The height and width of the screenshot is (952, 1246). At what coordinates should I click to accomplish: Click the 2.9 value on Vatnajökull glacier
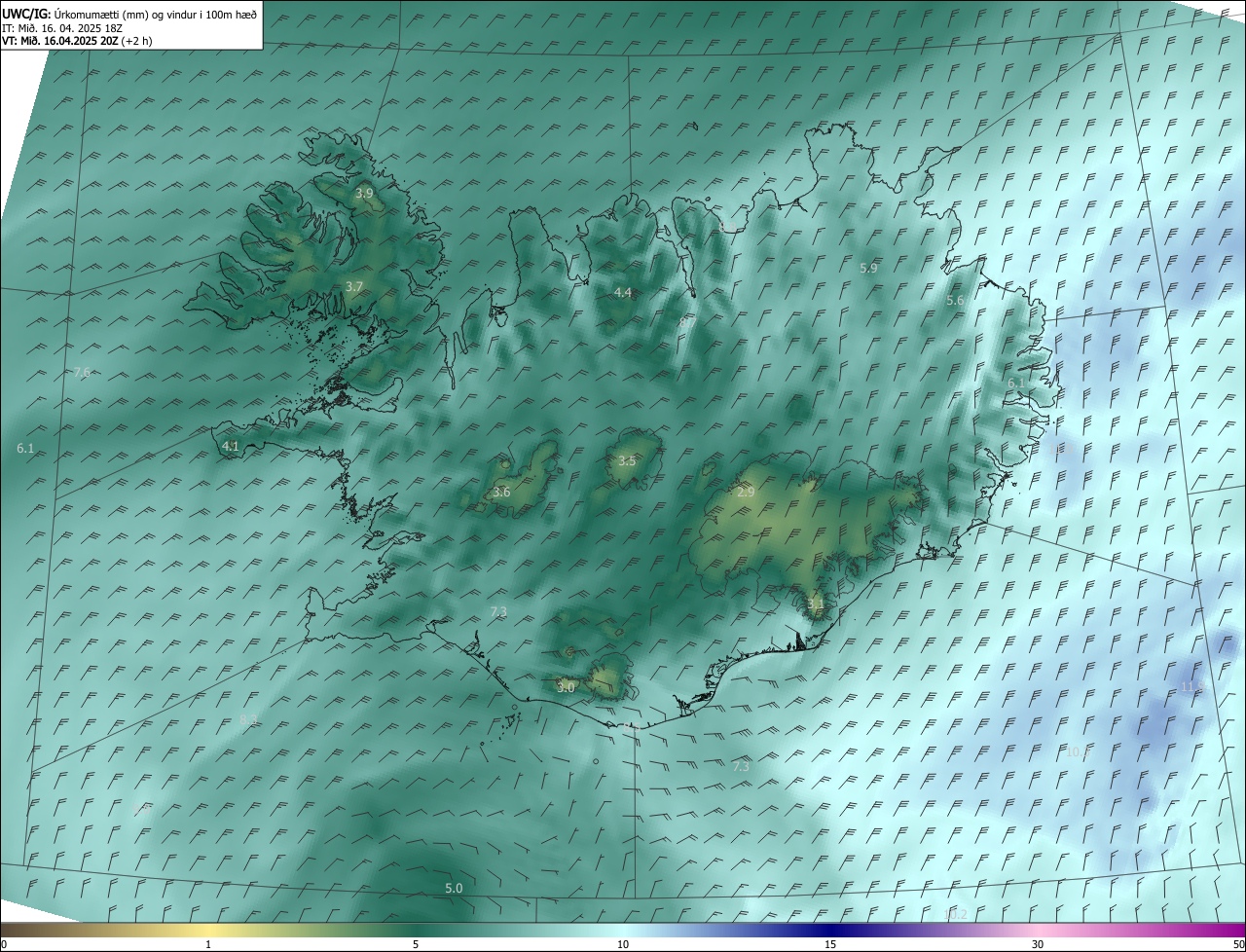click(747, 493)
